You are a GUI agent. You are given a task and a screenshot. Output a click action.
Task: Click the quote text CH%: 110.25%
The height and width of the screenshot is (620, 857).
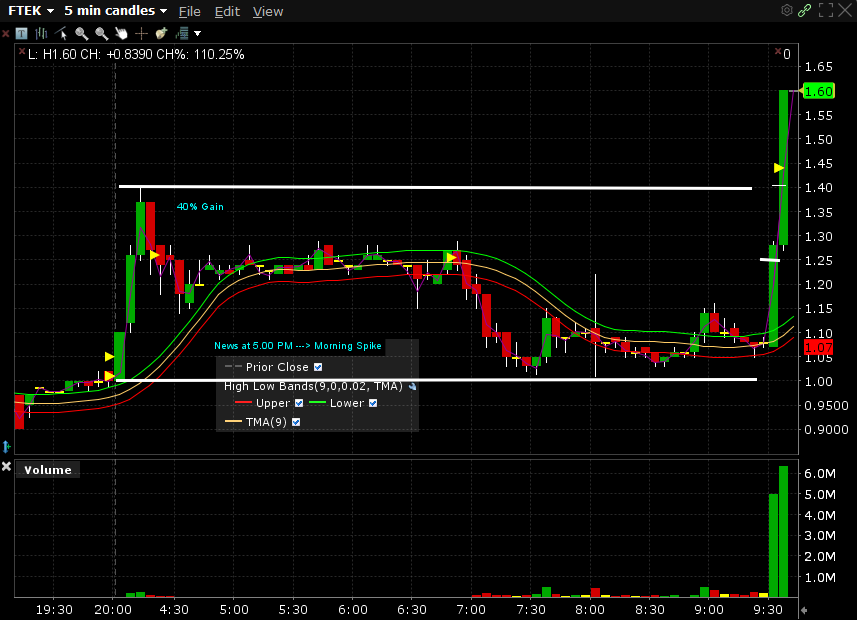[x=200, y=55]
